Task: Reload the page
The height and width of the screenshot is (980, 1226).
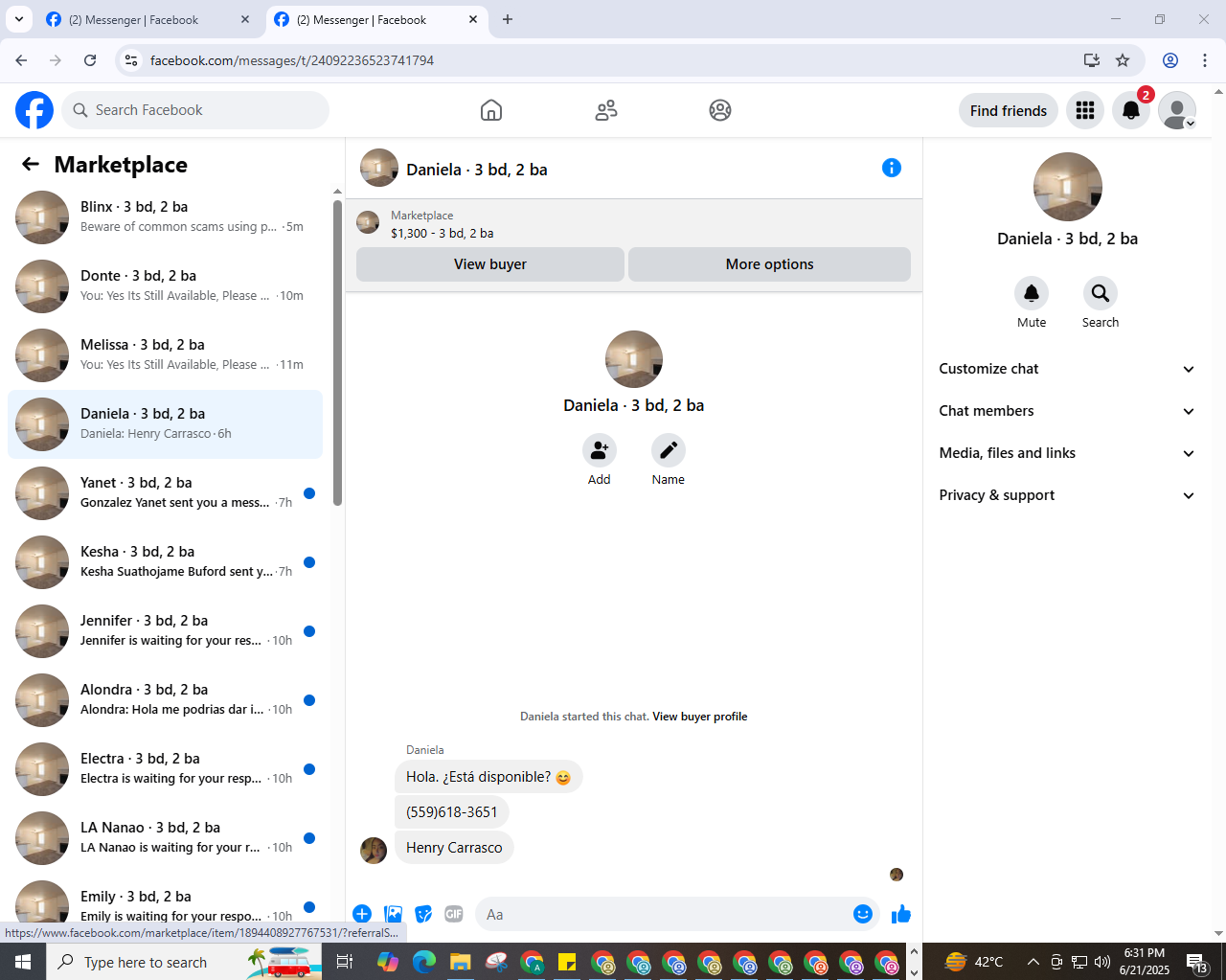Action: pos(90,60)
